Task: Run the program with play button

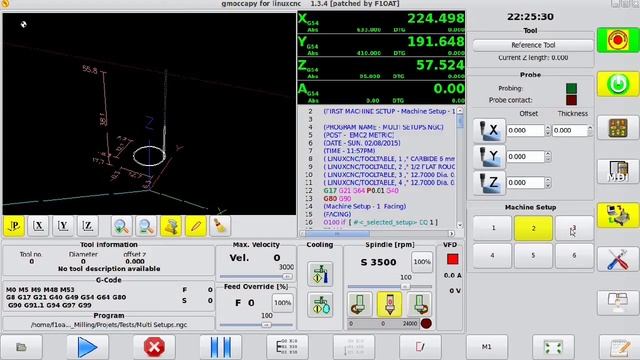Action: coord(87,347)
